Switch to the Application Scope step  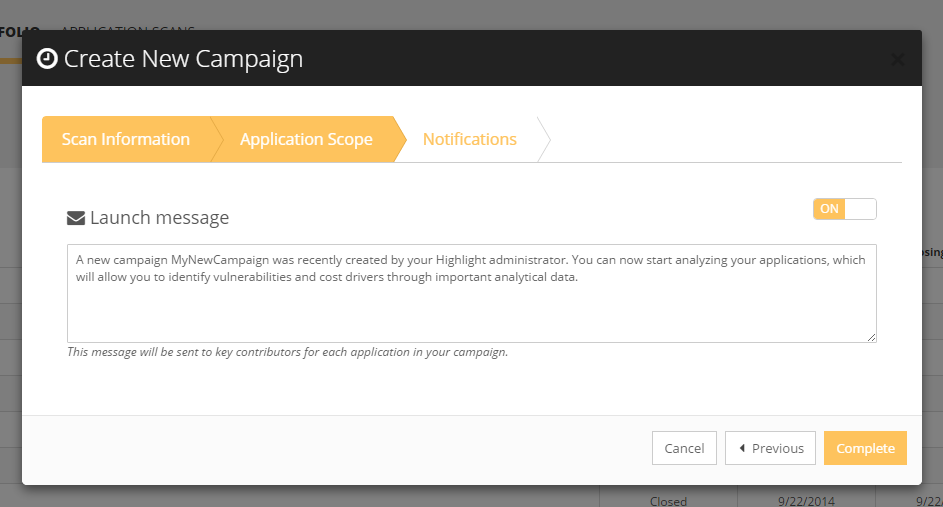click(306, 139)
